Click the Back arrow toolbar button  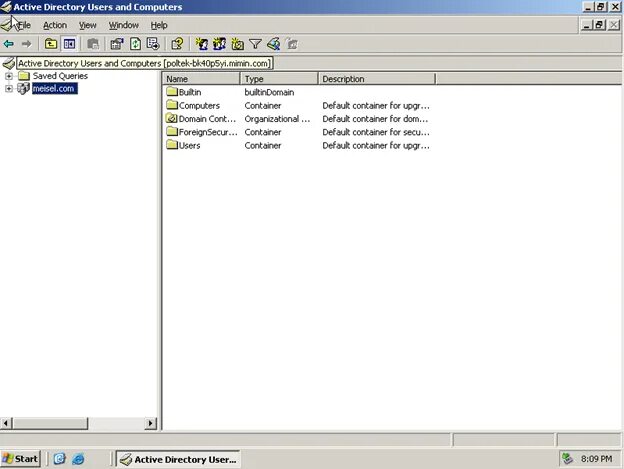(x=9, y=44)
